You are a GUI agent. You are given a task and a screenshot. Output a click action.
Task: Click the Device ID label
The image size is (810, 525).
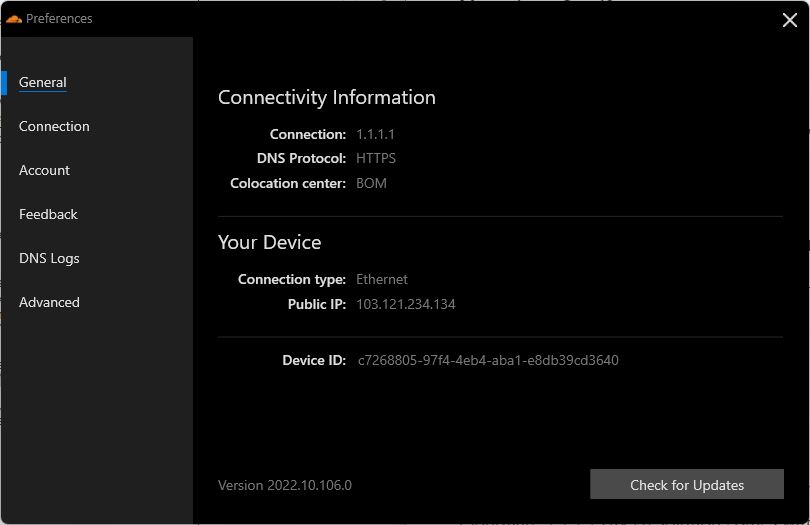tap(314, 360)
